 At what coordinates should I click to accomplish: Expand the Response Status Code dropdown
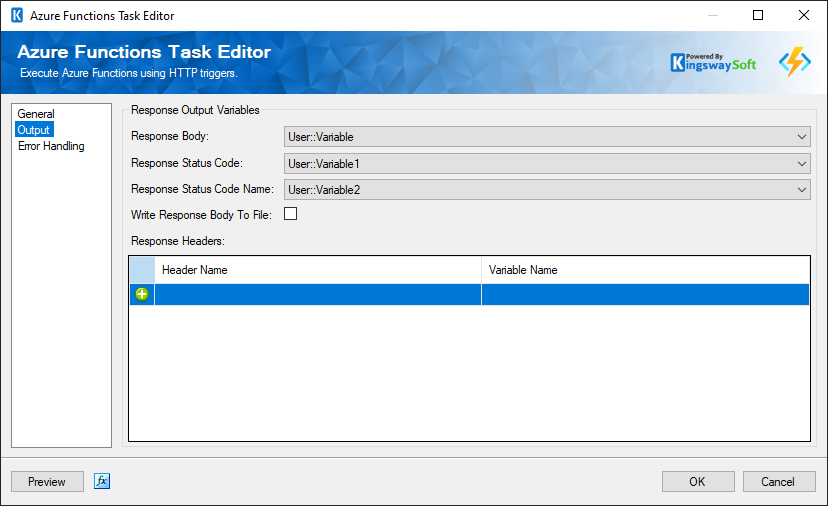pos(547,164)
